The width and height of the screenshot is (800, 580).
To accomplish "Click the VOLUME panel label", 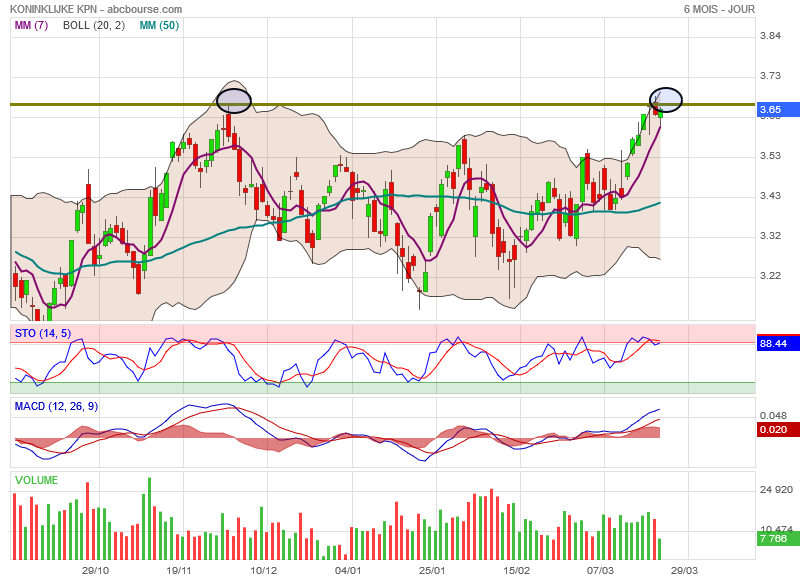I will tap(36, 480).
